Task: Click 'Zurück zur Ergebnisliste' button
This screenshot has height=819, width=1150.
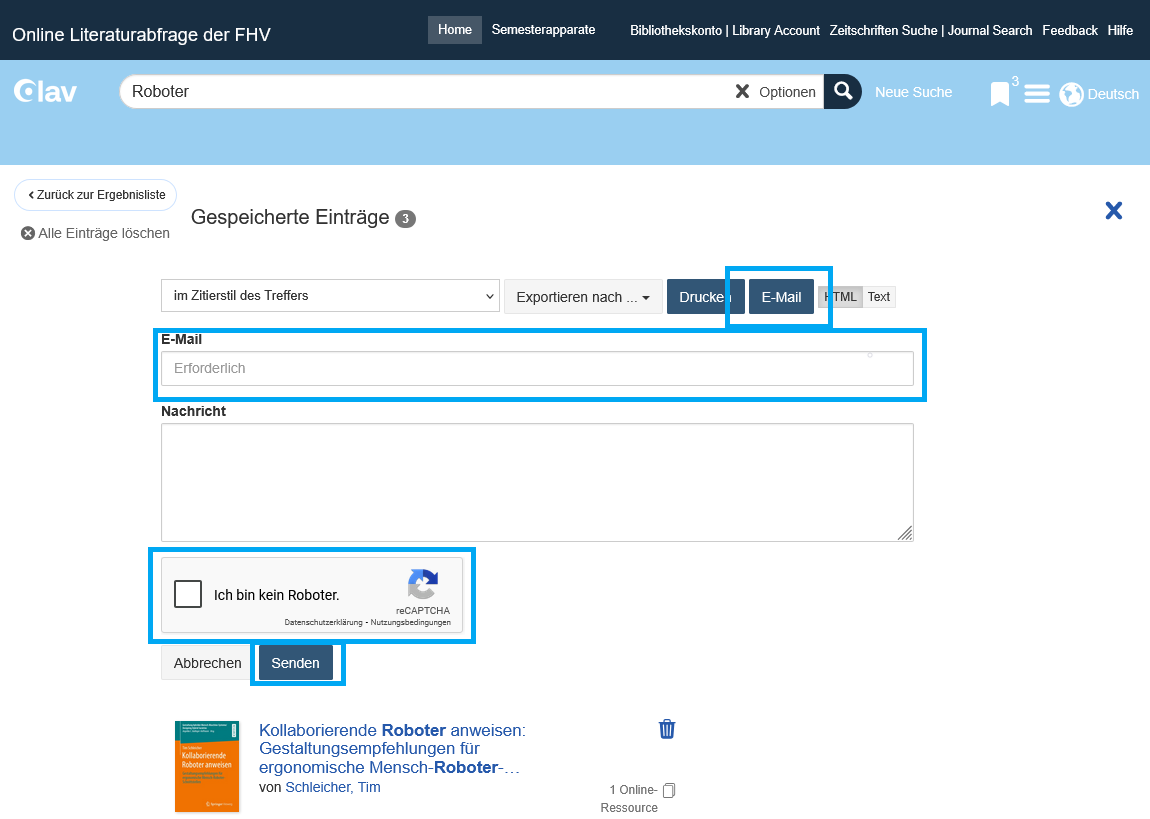Action: [96, 195]
